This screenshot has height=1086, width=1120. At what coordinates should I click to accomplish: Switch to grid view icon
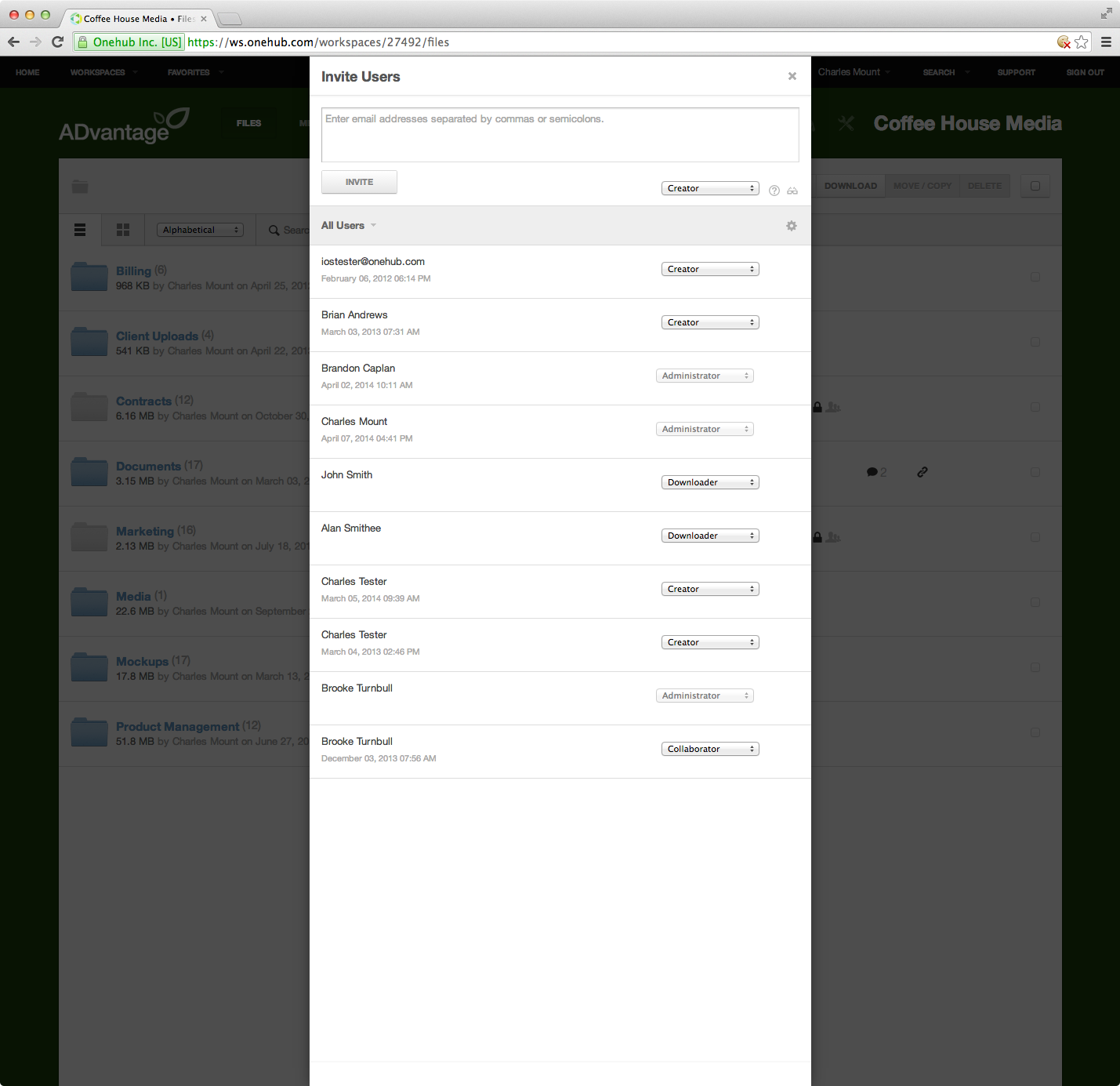tap(123, 230)
